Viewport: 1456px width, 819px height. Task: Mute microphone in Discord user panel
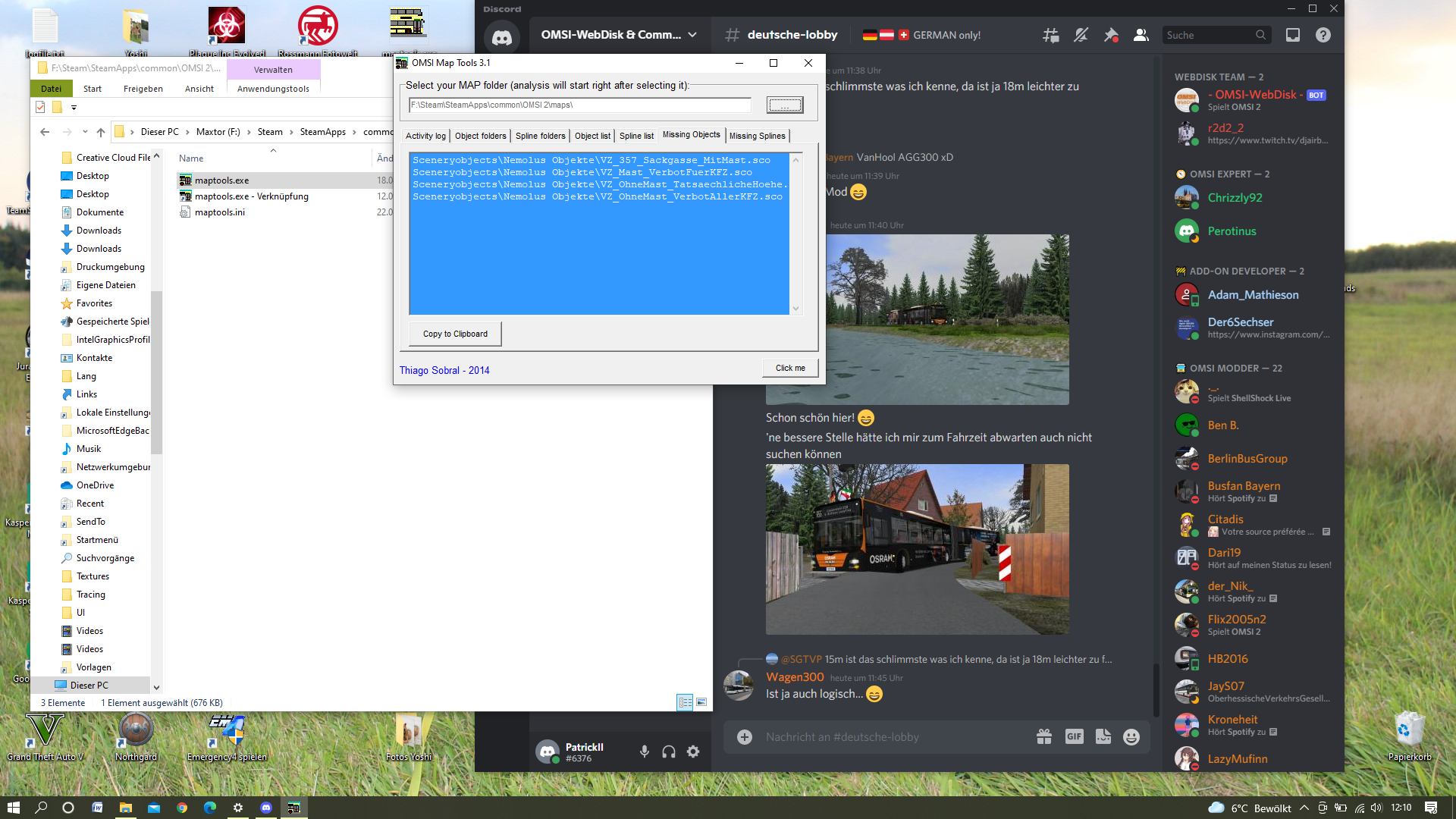[644, 752]
